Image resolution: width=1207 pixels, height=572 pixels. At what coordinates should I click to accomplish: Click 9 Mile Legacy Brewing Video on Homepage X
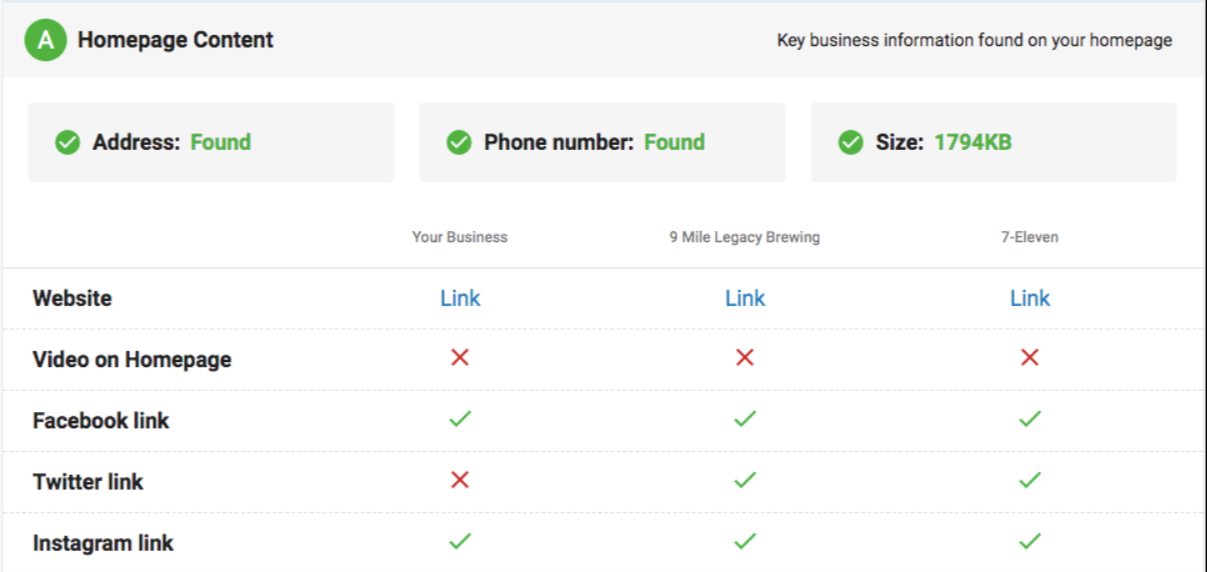pyautogui.click(x=745, y=357)
